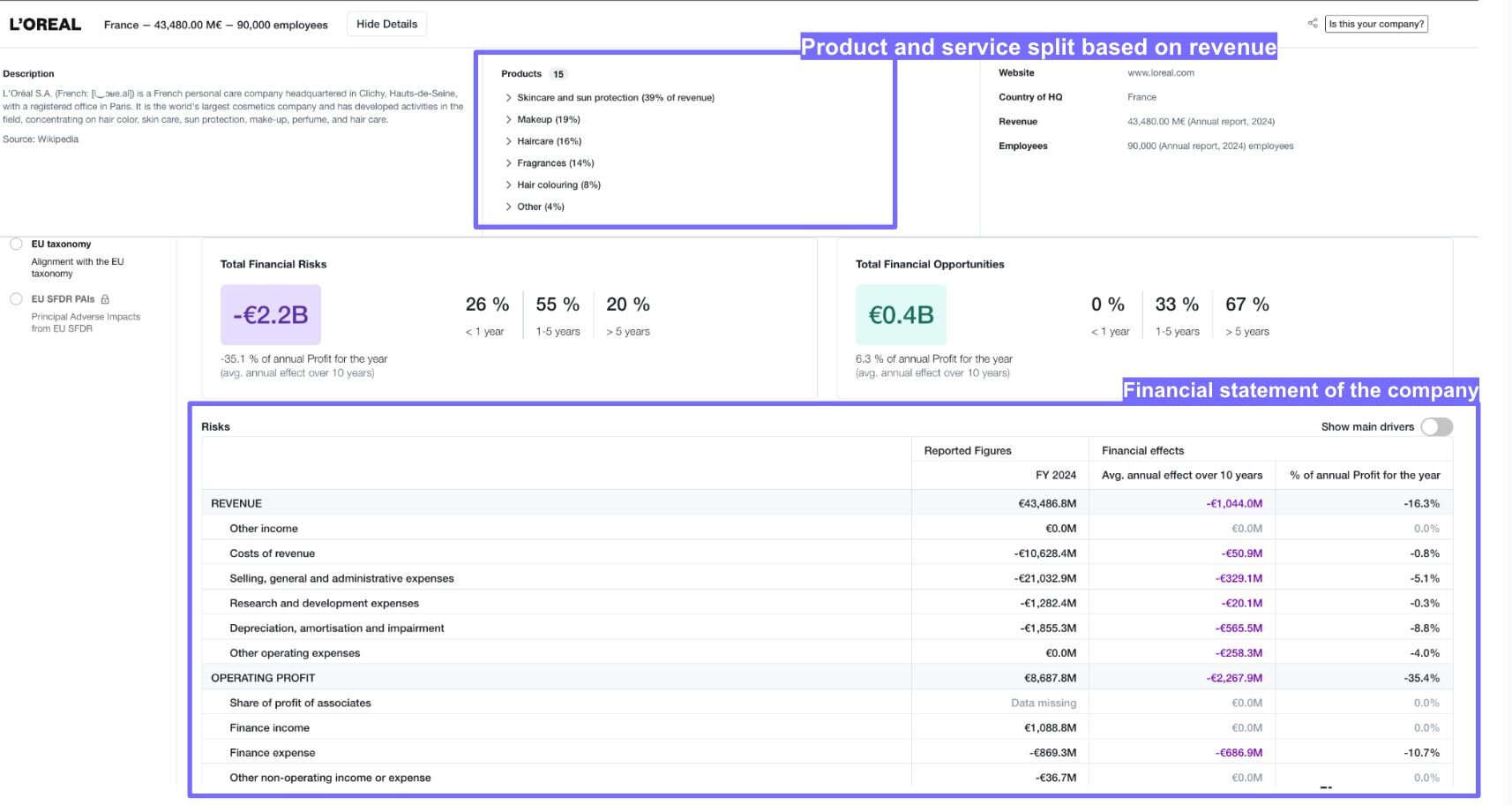Expand the Makeup (19%) product row
Image resolution: width=1512 pixels, height=805 pixels.
pos(509,120)
